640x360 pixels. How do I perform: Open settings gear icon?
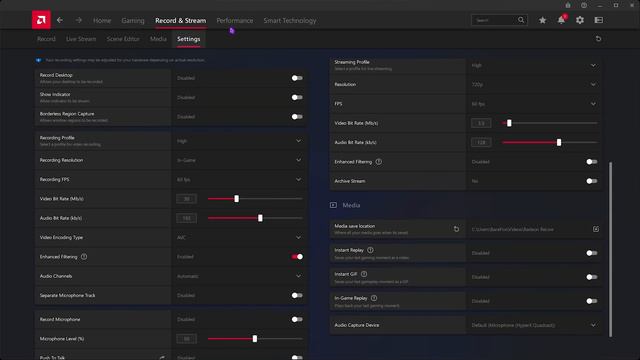(580, 20)
